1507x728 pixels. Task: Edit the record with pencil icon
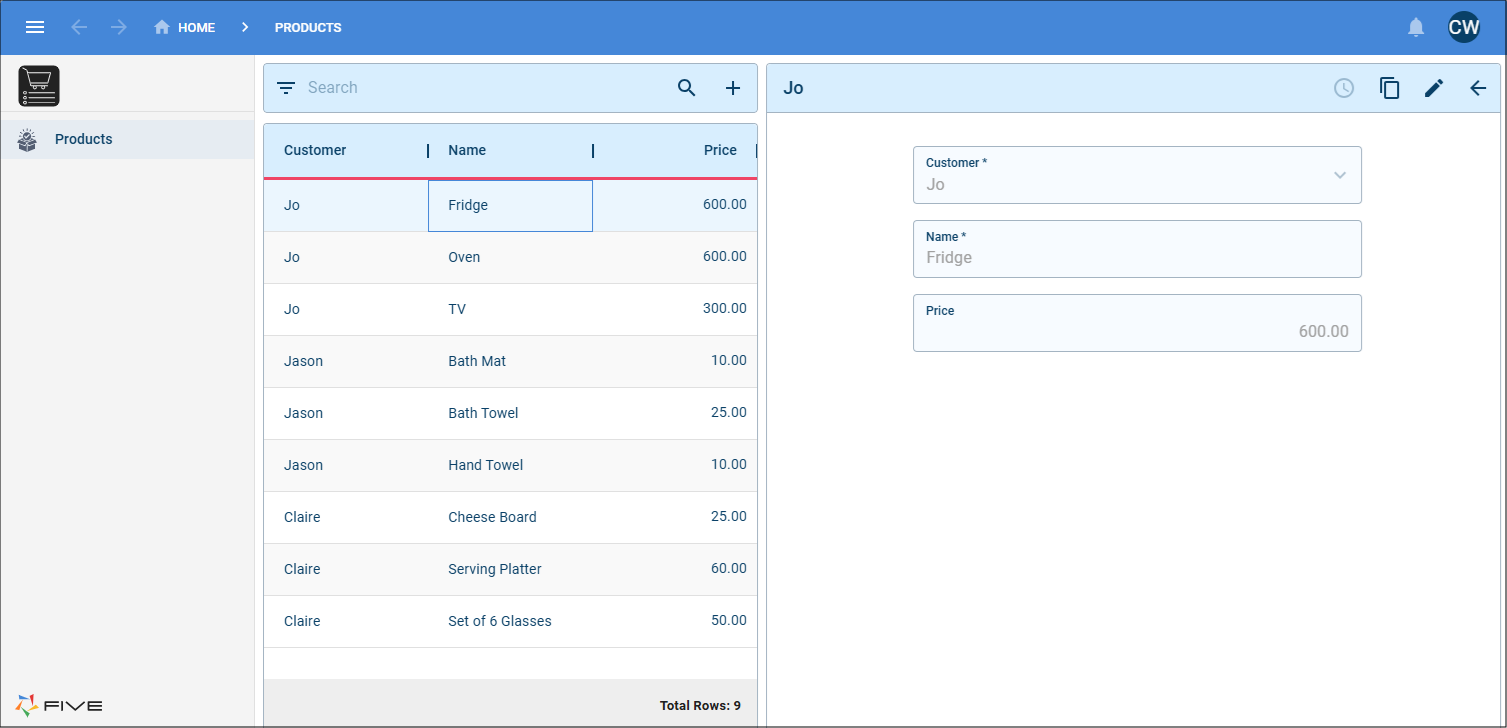1434,88
